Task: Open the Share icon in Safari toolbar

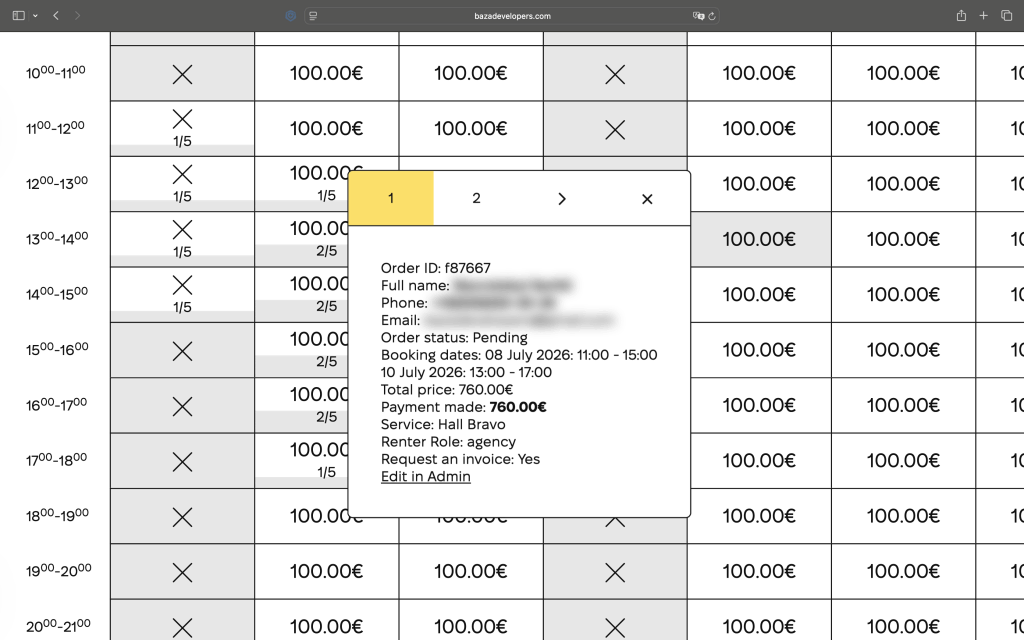Action: (x=961, y=16)
